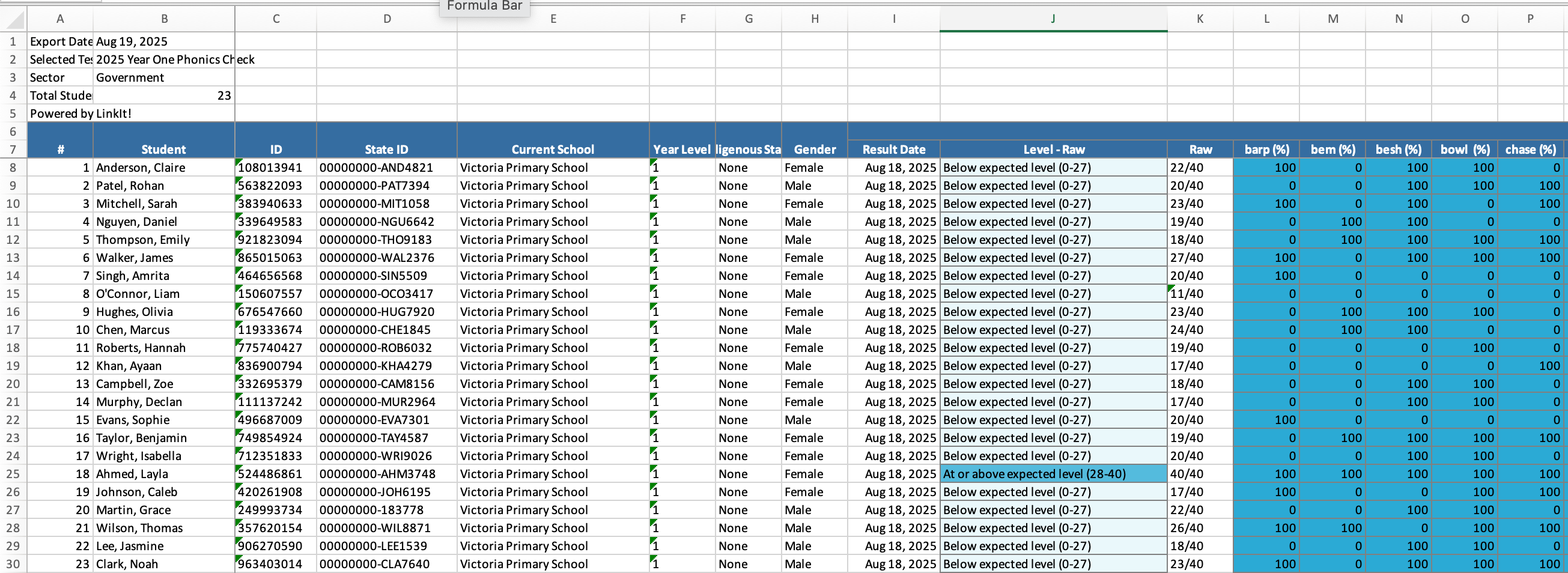Click the 'Level - Raw' header cell
This screenshot has height=573, width=1568.
click(1053, 150)
